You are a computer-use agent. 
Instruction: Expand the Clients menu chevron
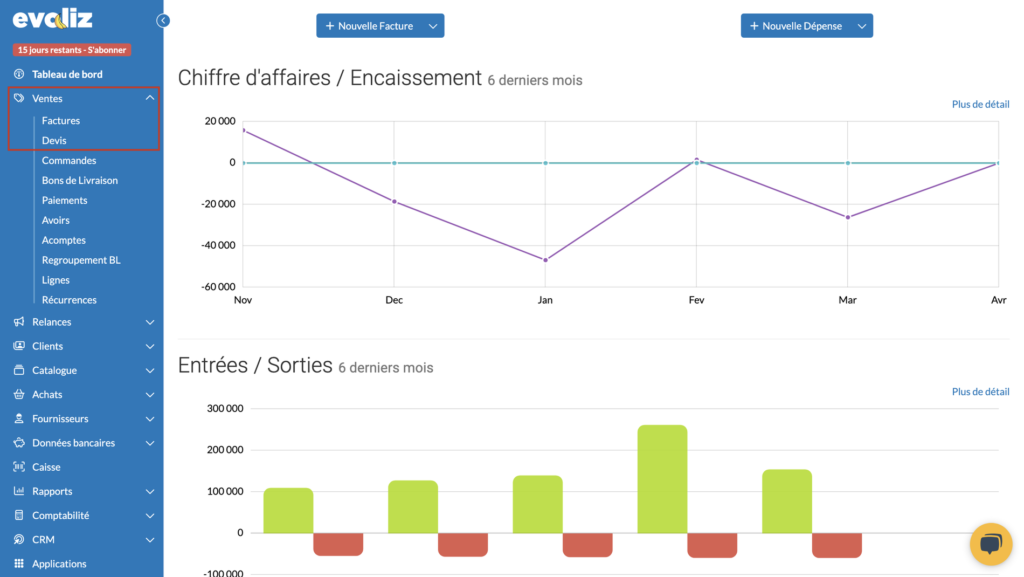tap(150, 346)
